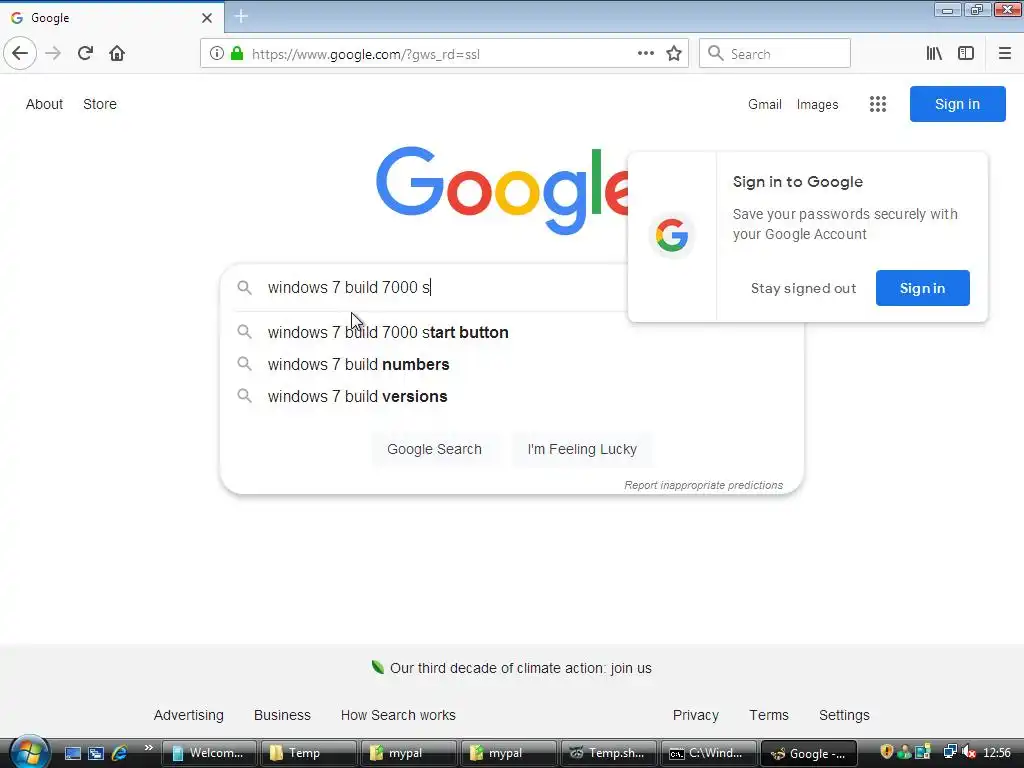
Task: Open Google apps grid
Action: [x=878, y=104]
